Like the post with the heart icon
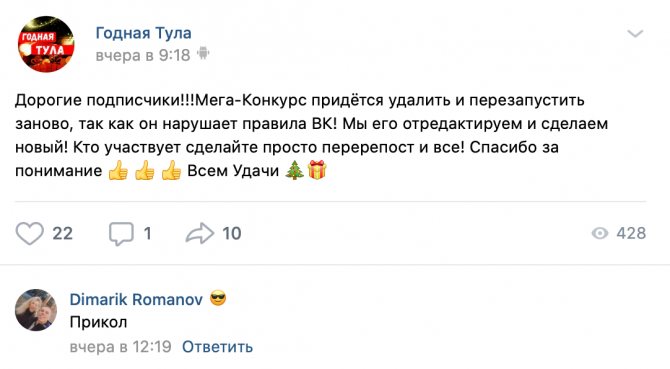The width and height of the screenshot is (670, 369). pos(29,234)
